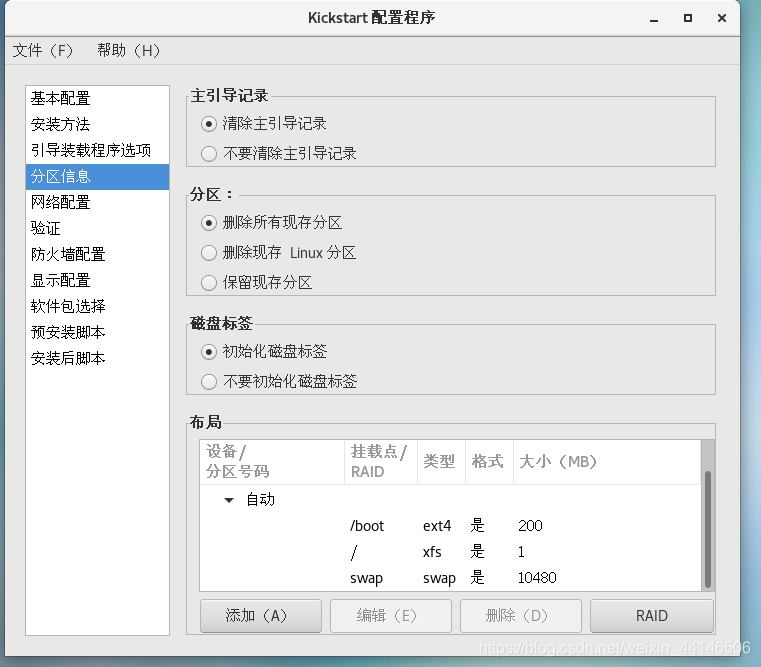Screen dimensions: 761x667
Task: Switch to 防火墙配置 section
Action: point(97,254)
